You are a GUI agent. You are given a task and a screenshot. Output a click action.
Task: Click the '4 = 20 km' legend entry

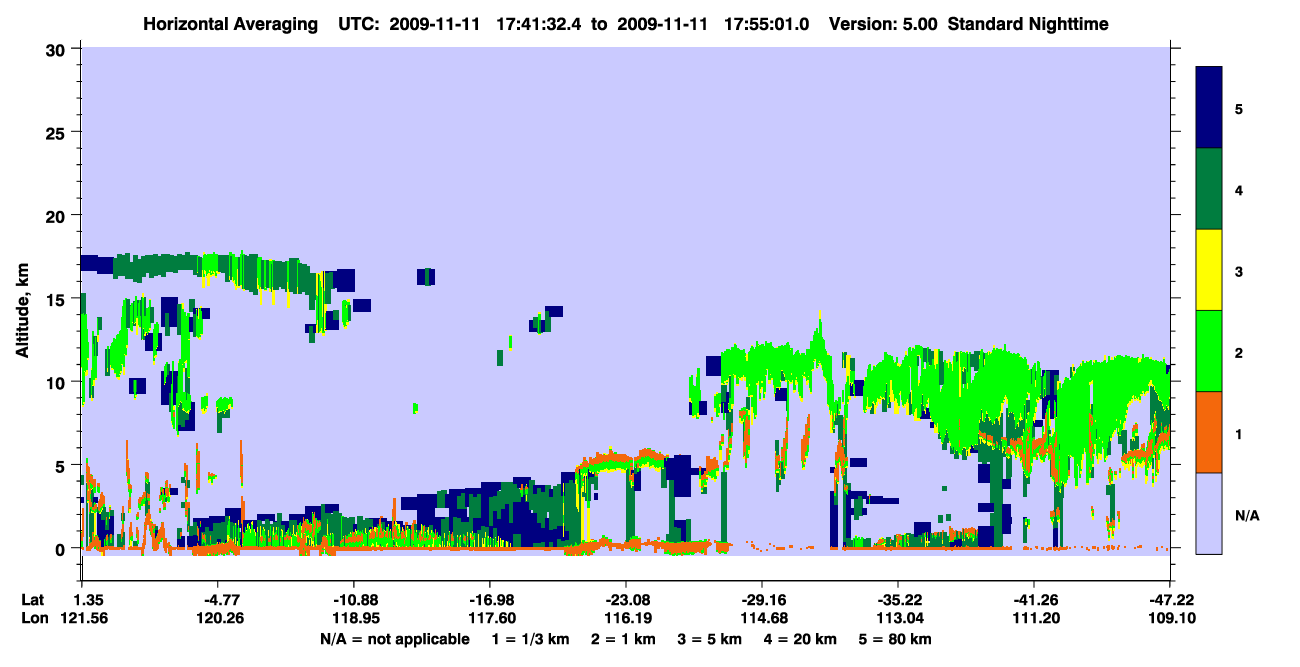pyautogui.click(x=798, y=639)
